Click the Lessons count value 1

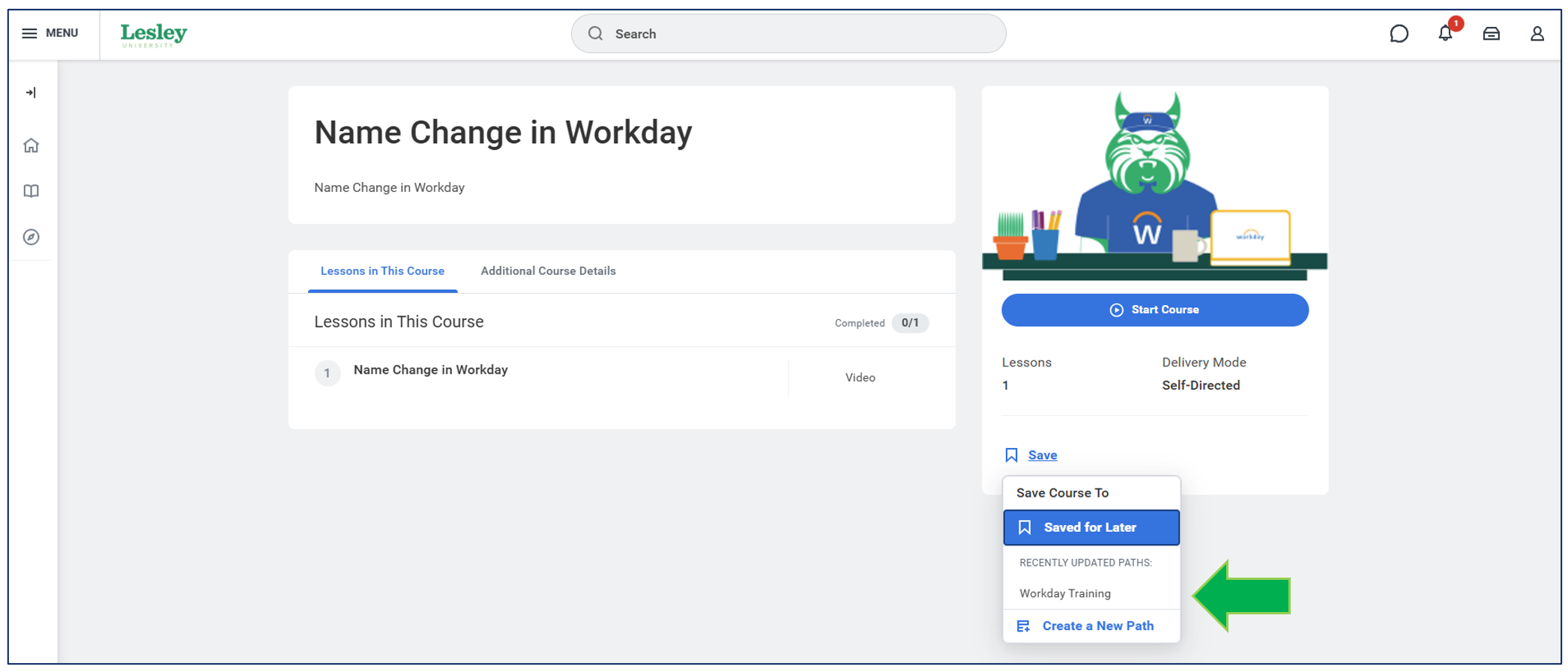point(1005,386)
